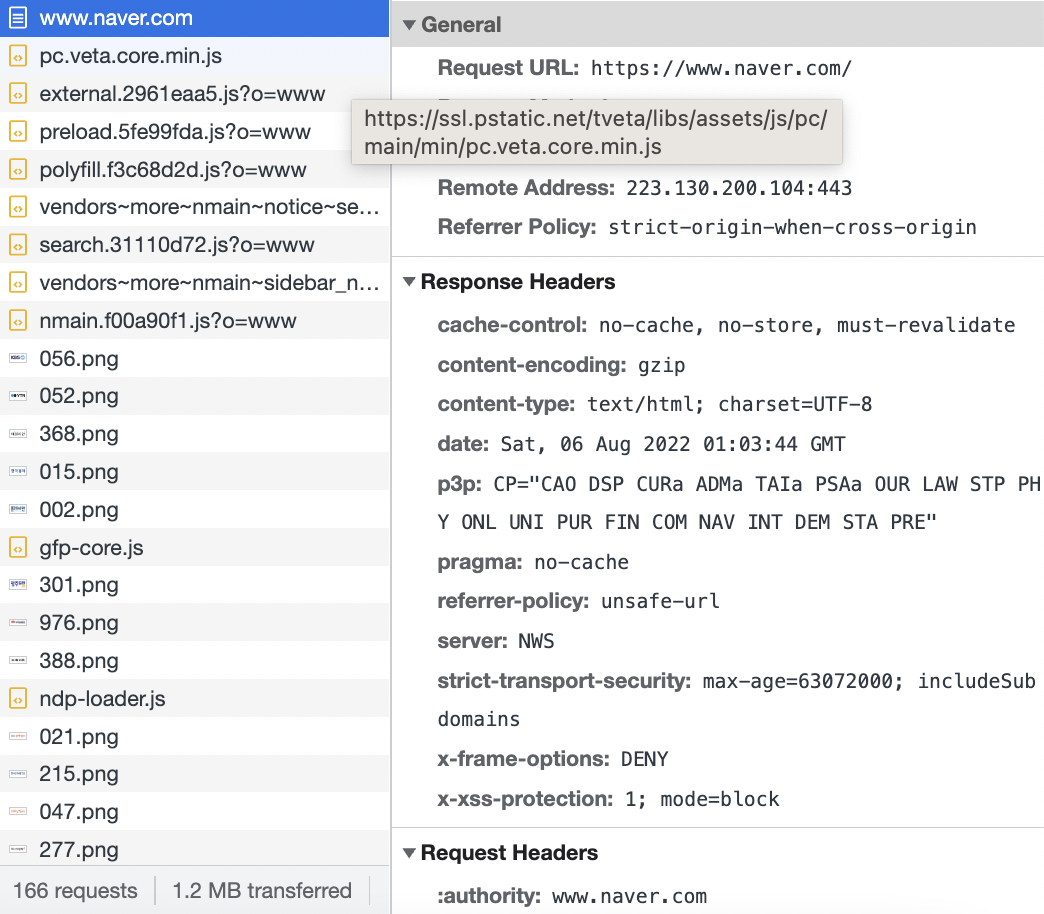Click the x-xss-protection header value
This screenshot has height=914, width=1044.
702,800
